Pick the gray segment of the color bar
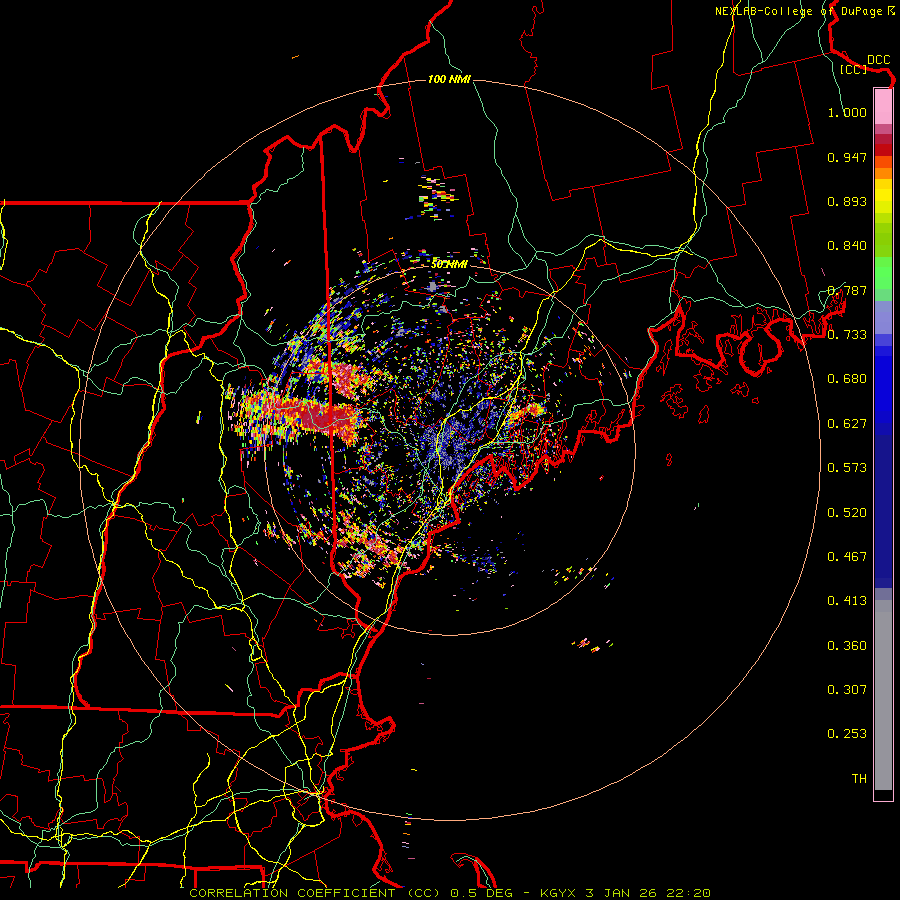 click(x=883, y=695)
